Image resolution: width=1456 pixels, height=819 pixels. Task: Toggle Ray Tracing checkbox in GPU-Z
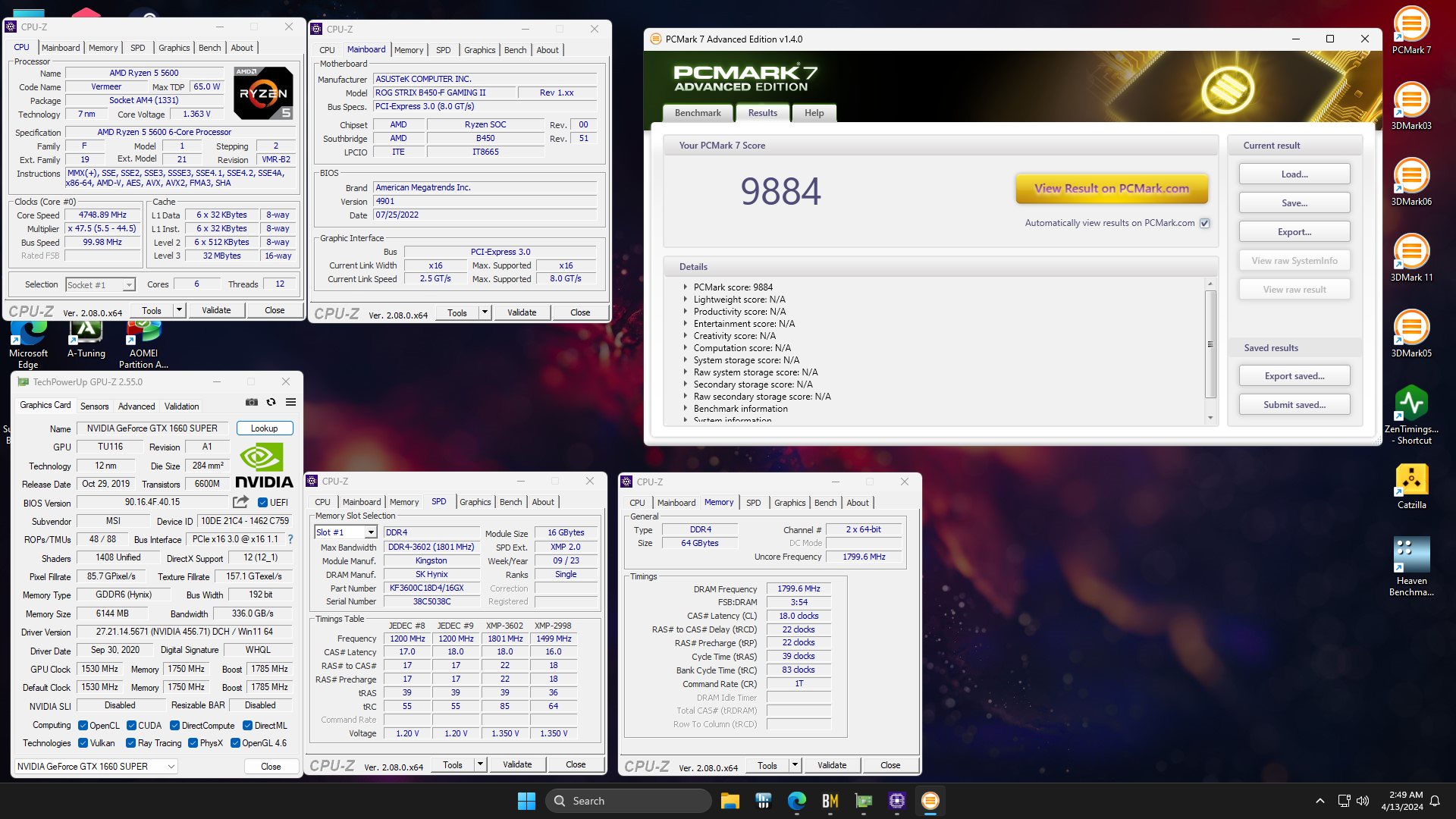130,743
